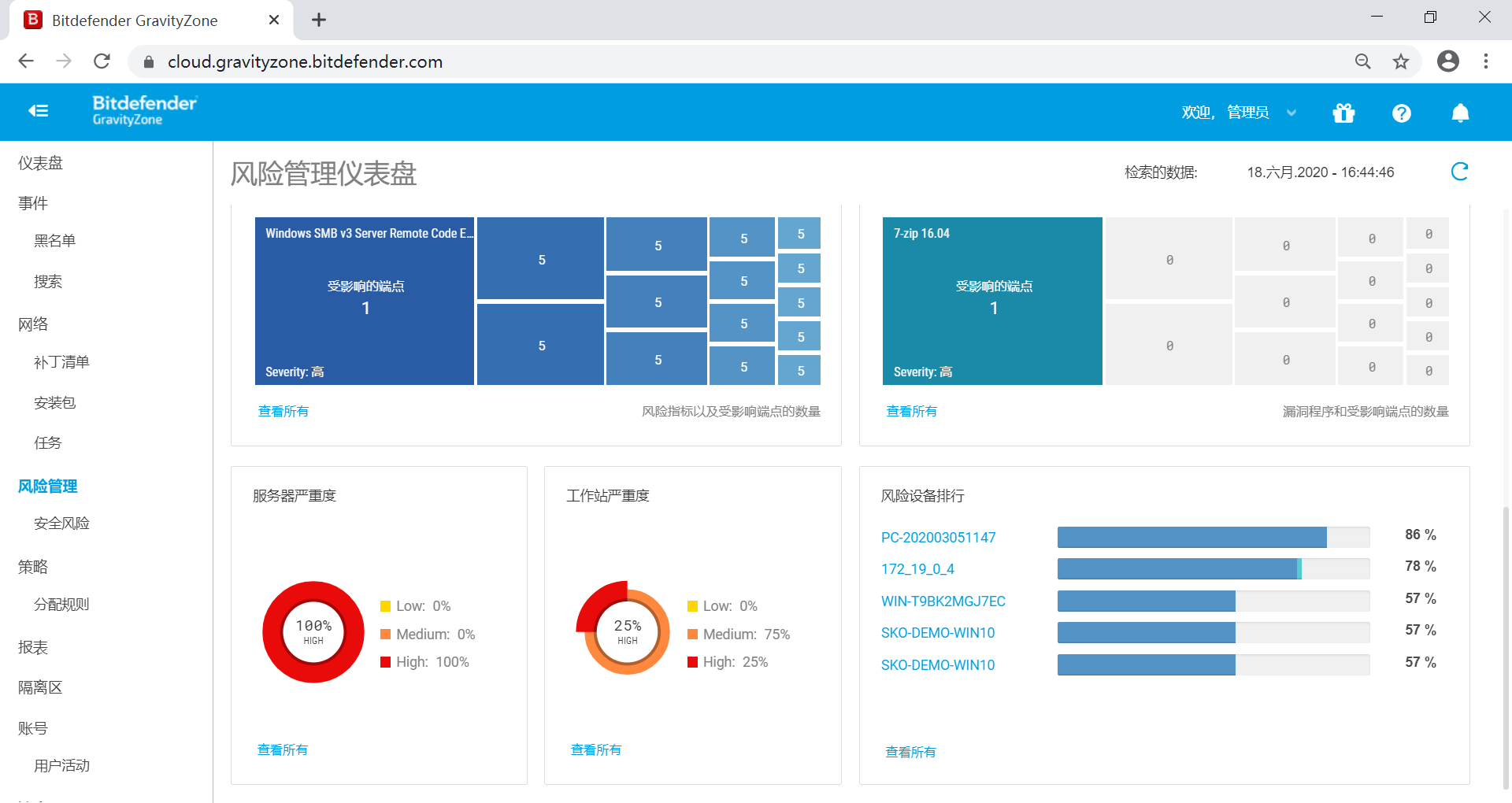This screenshot has width=1512, height=803.
Task: Collapse the sidebar with the menu toggle icon
Action: coord(39,111)
